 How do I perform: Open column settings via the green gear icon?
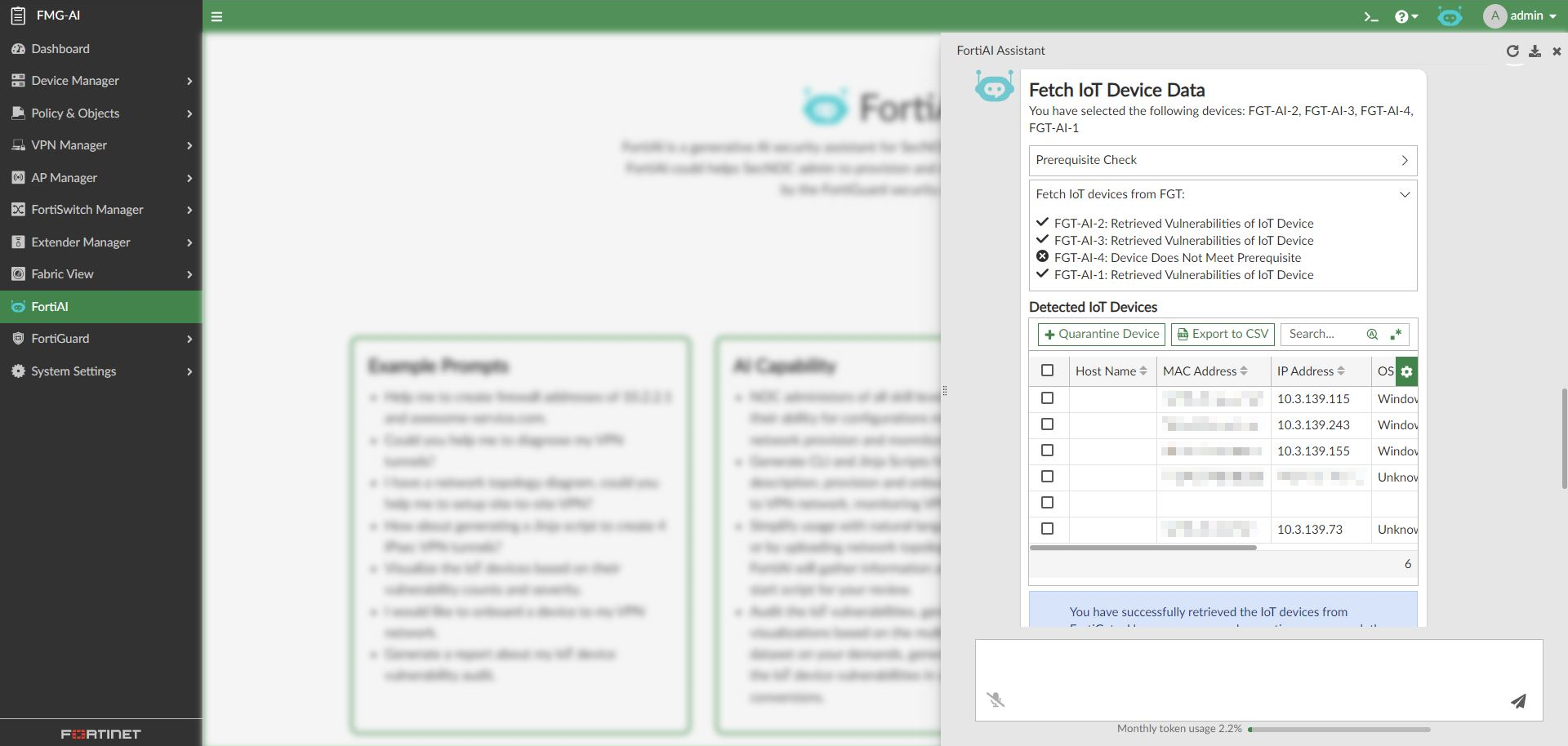point(1406,371)
